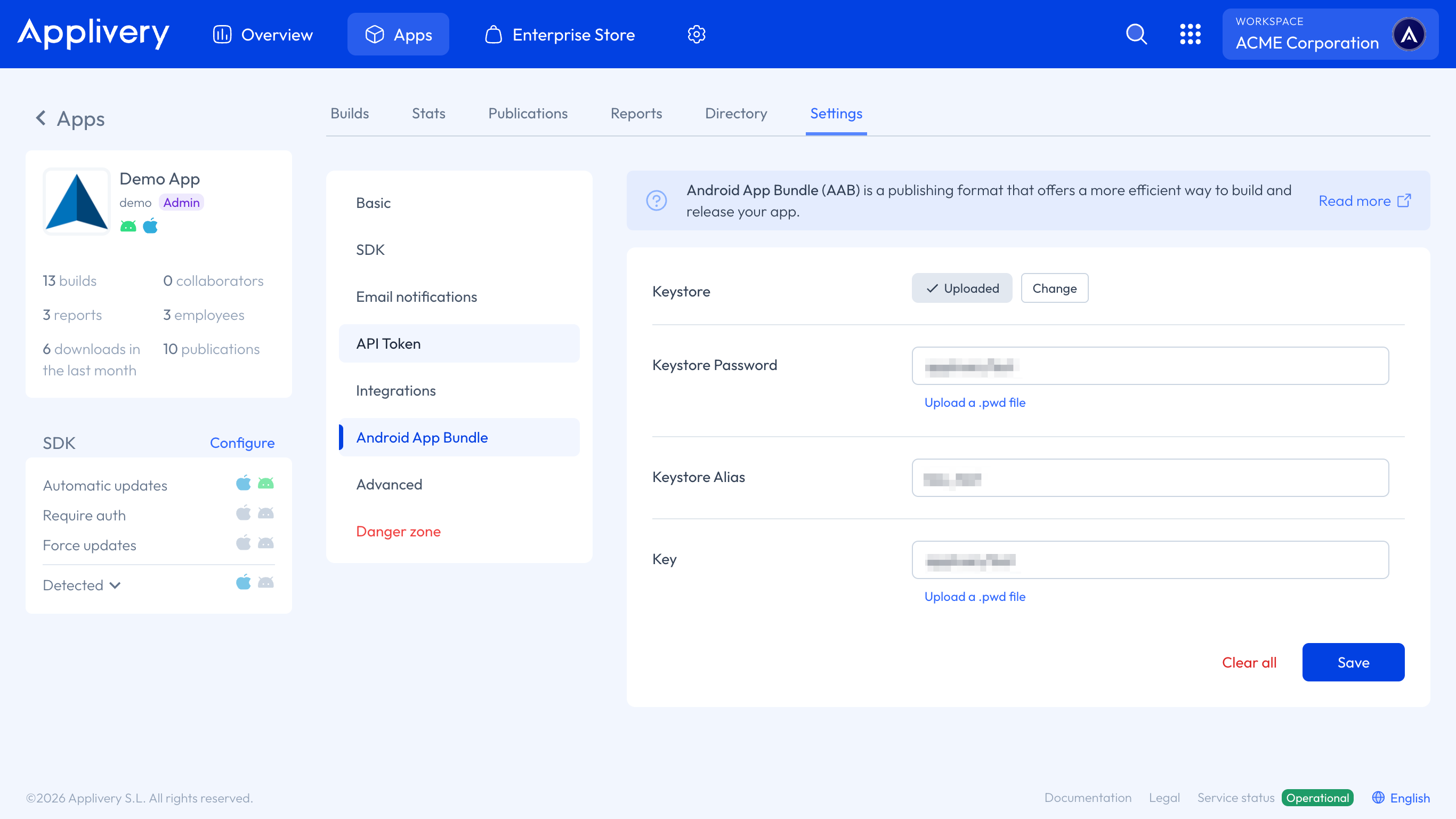Click the Android icon under Demo App

[x=128, y=227]
